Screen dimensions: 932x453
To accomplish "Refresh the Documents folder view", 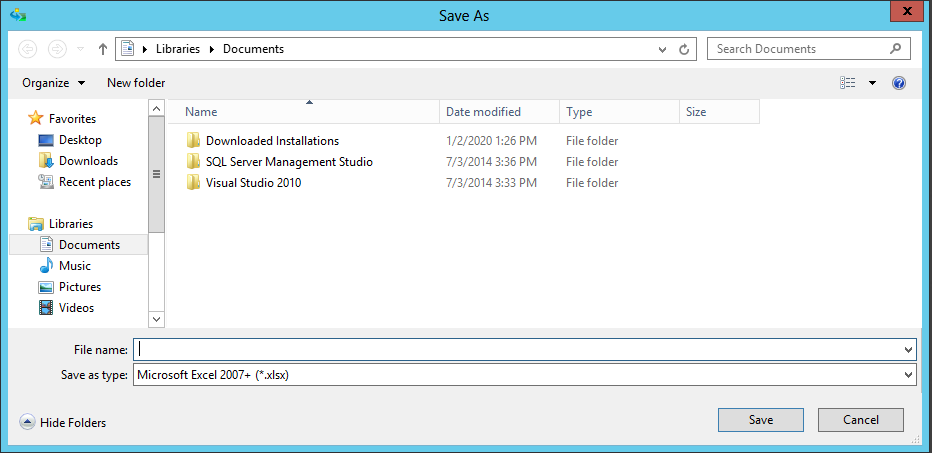I will point(685,49).
